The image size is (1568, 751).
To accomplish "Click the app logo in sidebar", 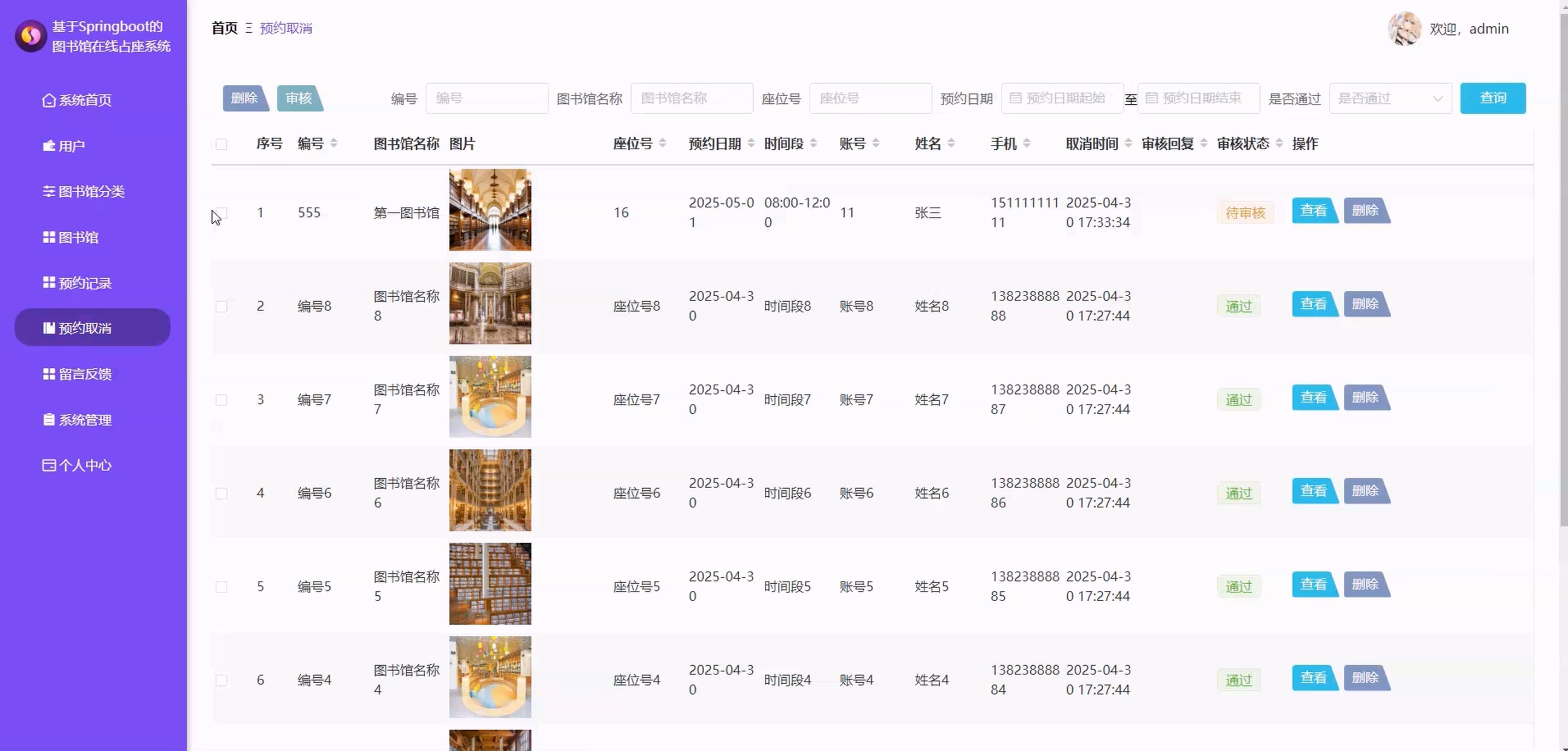I will [x=31, y=36].
